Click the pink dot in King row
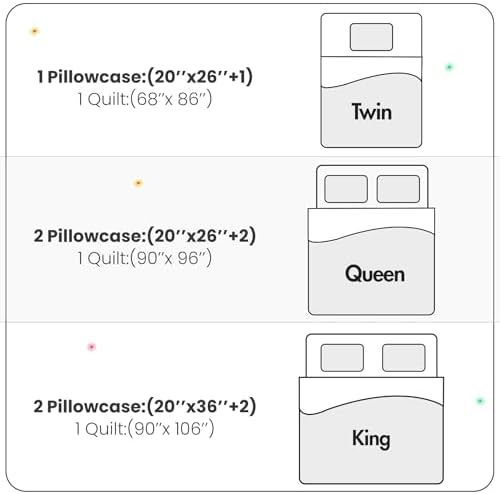 point(91,347)
